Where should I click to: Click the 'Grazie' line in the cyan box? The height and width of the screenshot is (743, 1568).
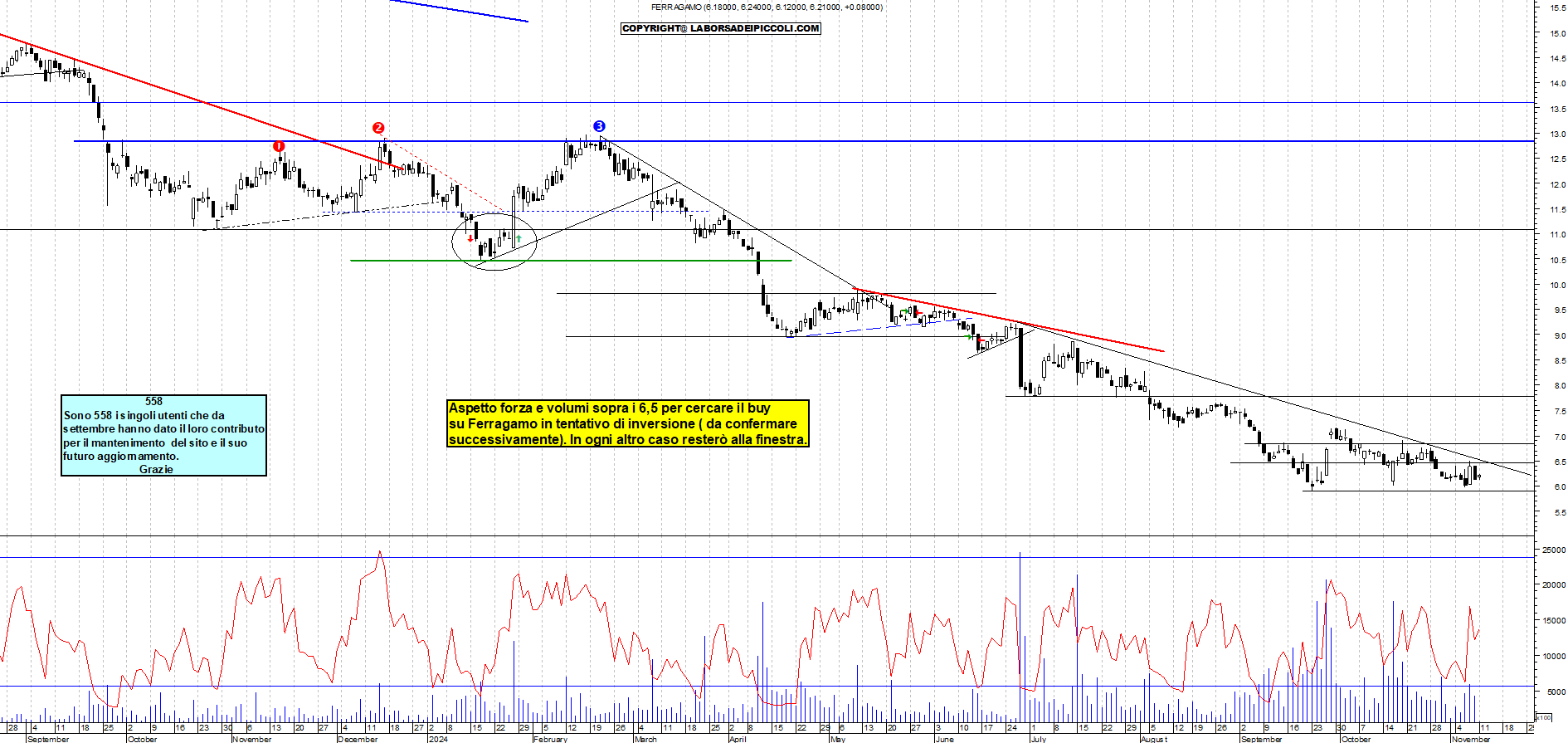coord(156,469)
